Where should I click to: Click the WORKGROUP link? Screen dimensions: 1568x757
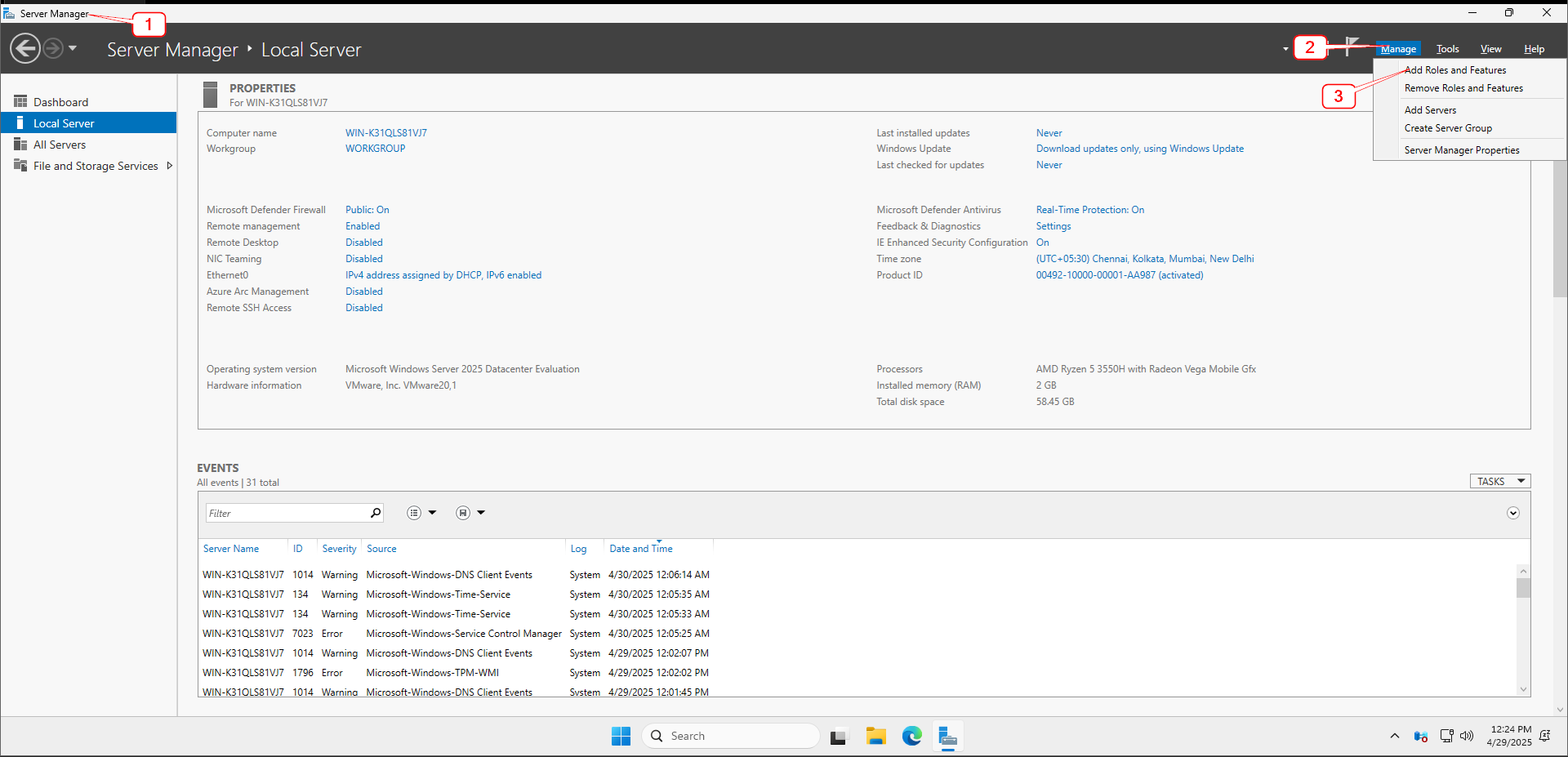(375, 149)
